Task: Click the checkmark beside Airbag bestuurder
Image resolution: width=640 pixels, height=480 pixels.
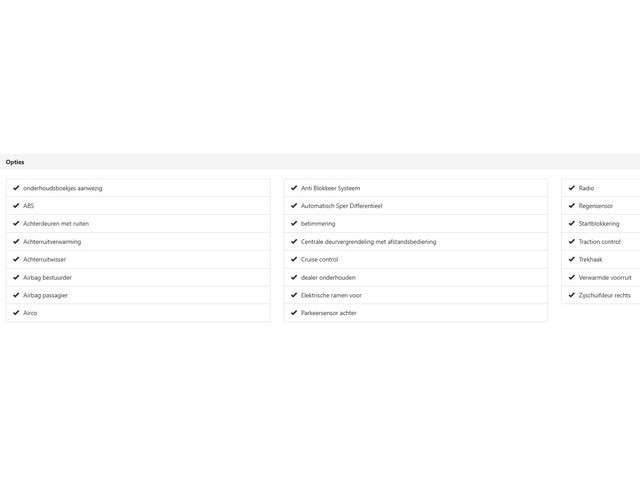Action: point(16,277)
